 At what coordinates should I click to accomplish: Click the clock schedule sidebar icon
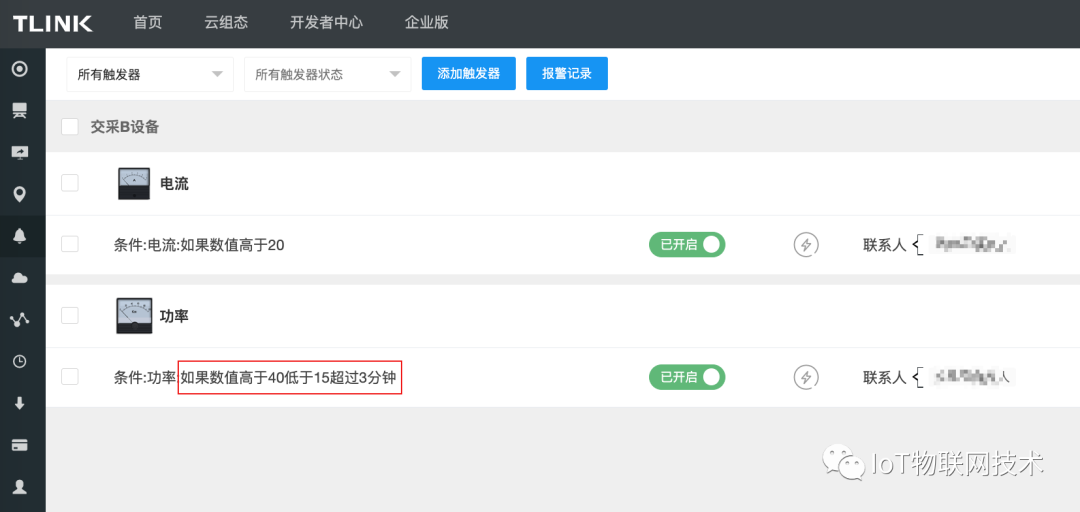pyautogui.click(x=19, y=361)
